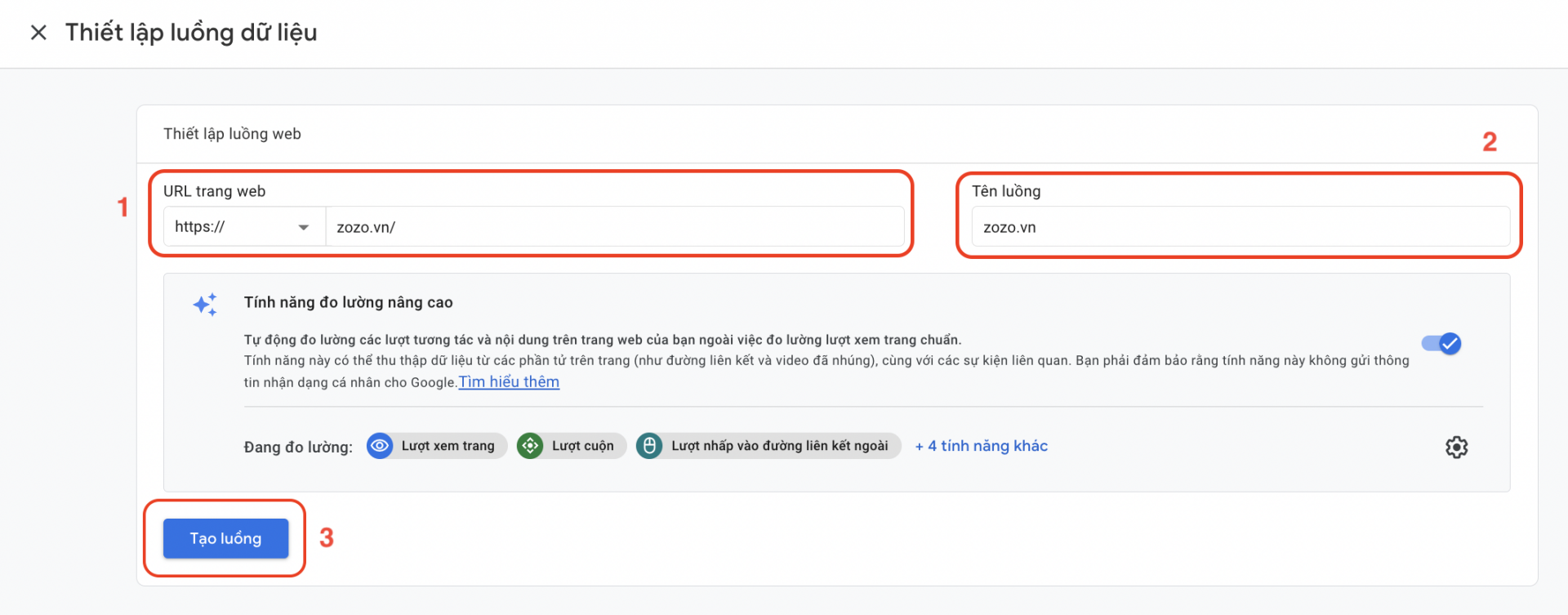Click the Lượt xem trang chip label
This screenshot has width=1568, height=615.
point(448,446)
